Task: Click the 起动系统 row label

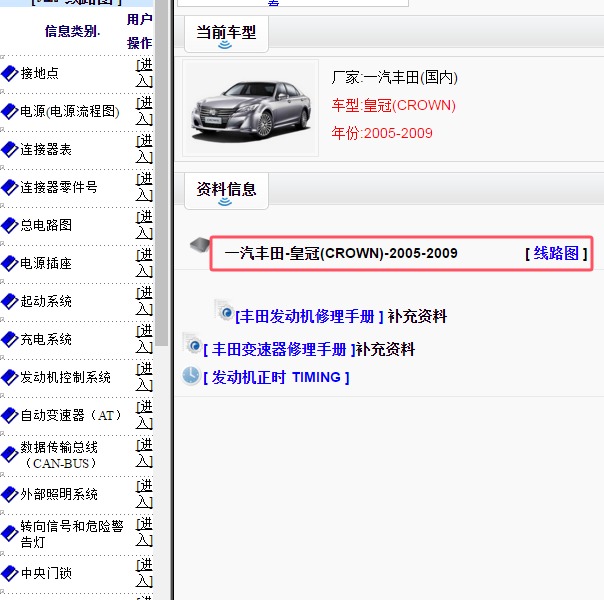Action: coord(46,301)
